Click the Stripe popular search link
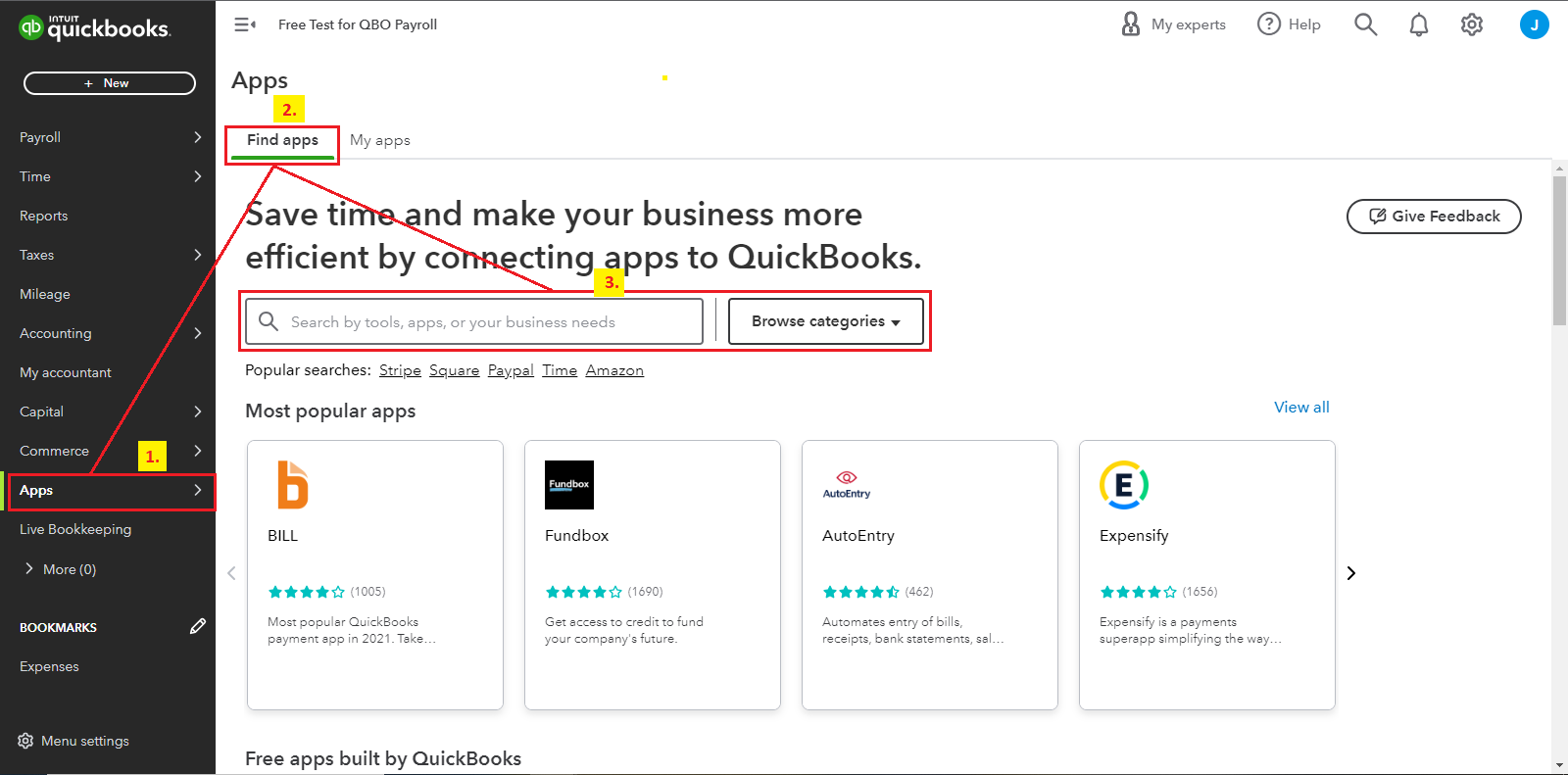The image size is (1568, 775). pyautogui.click(x=400, y=370)
